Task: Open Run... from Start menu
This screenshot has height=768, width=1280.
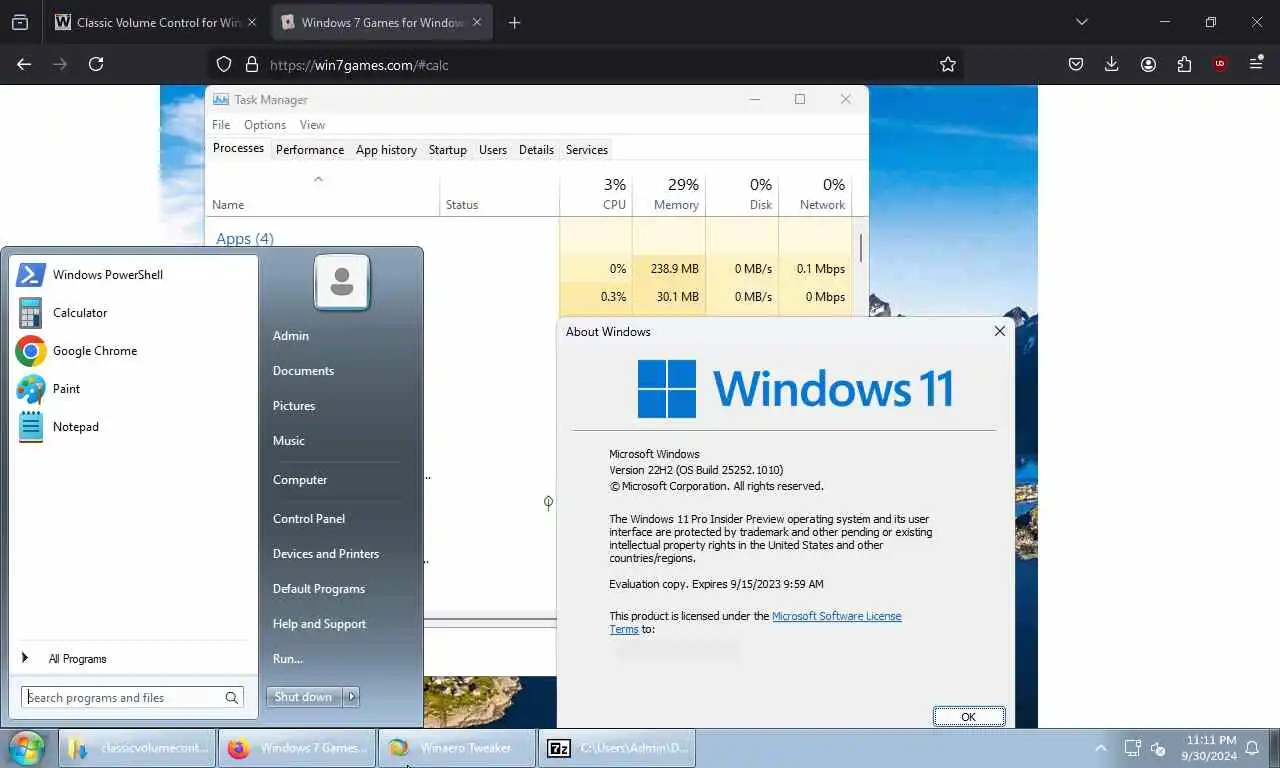Action: 288,659
